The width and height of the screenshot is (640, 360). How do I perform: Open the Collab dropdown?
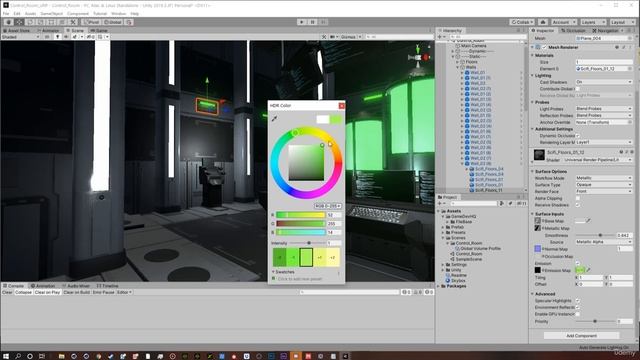(x=522, y=22)
